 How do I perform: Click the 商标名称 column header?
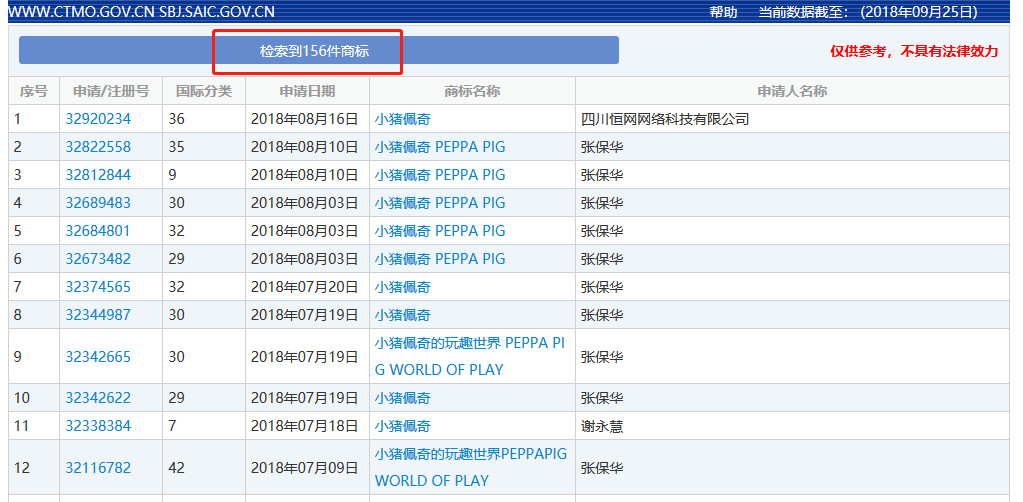pos(472,91)
